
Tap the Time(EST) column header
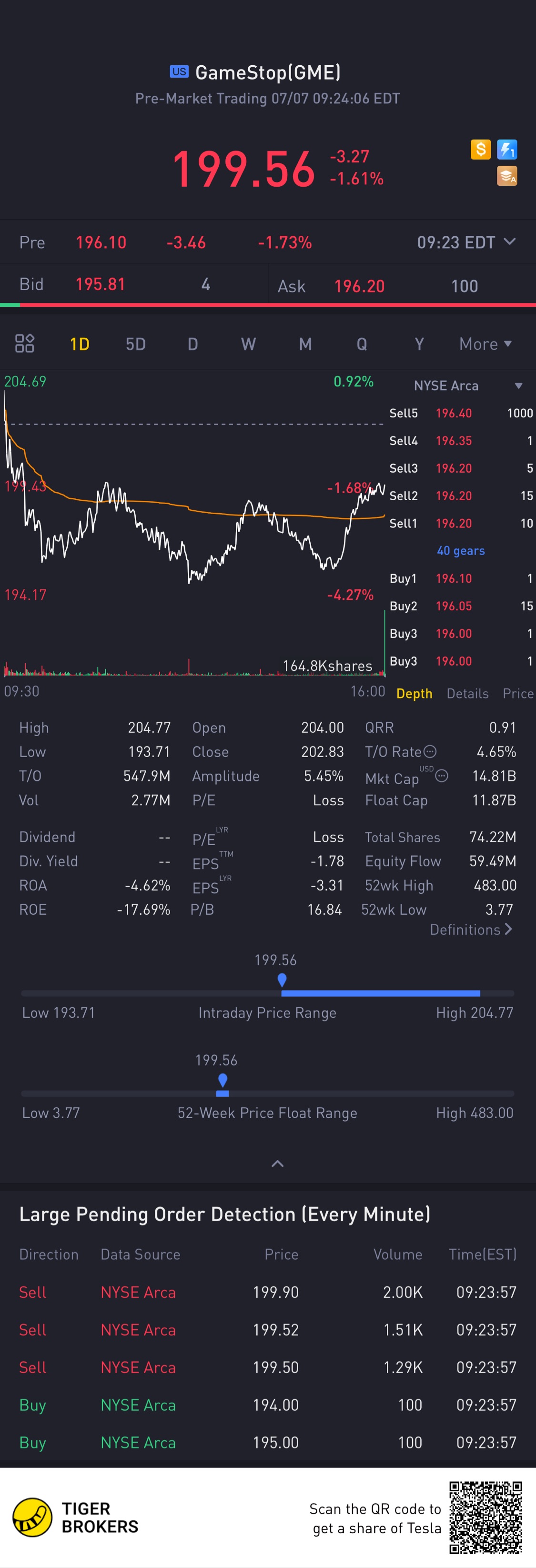pos(483,1254)
